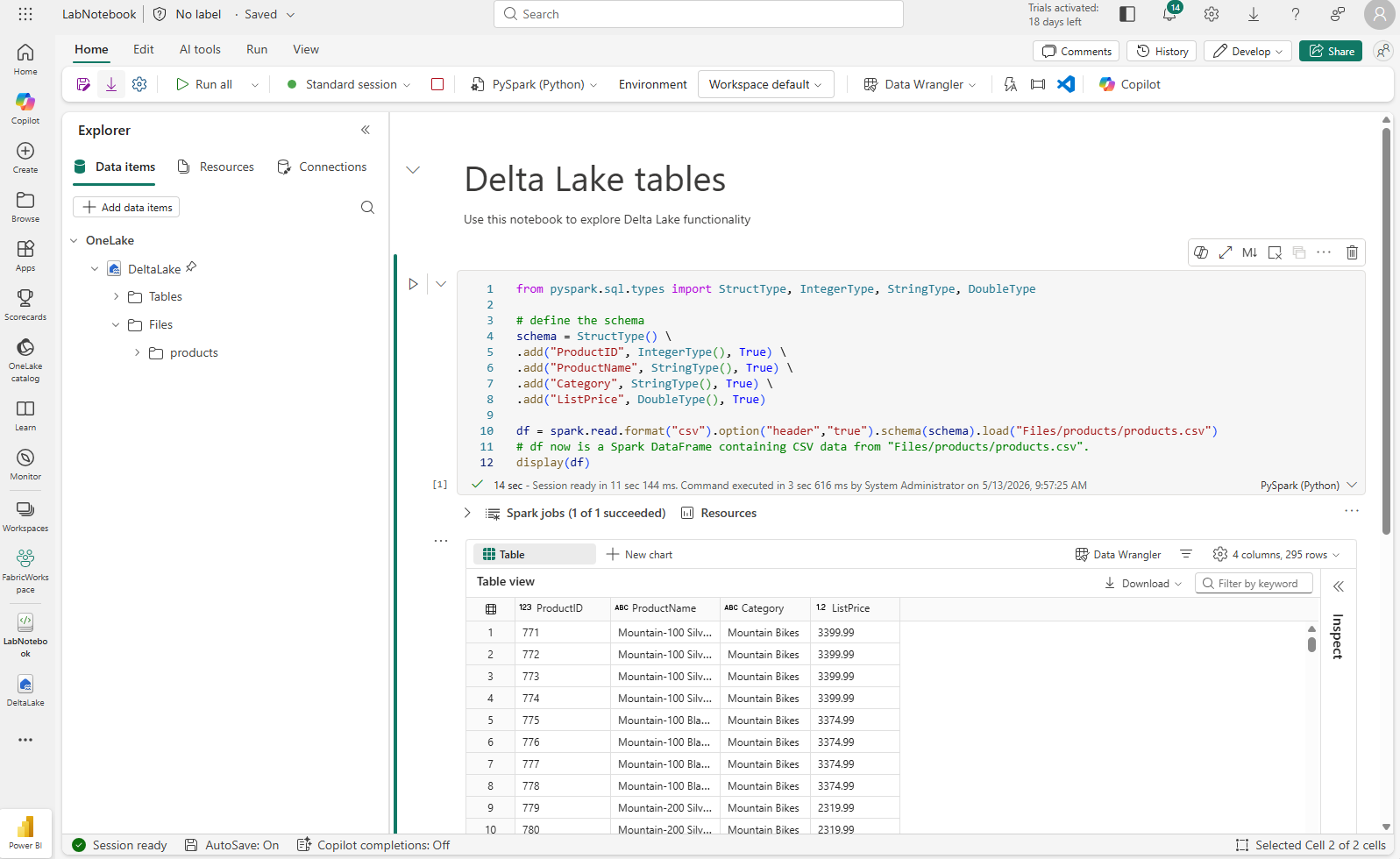The width and height of the screenshot is (1400, 859).
Task: Click the top Search input field
Action: [699, 14]
